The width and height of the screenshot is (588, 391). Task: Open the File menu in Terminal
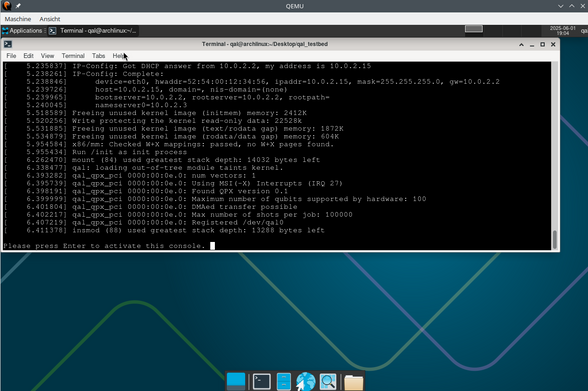pyautogui.click(x=11, y=56)
